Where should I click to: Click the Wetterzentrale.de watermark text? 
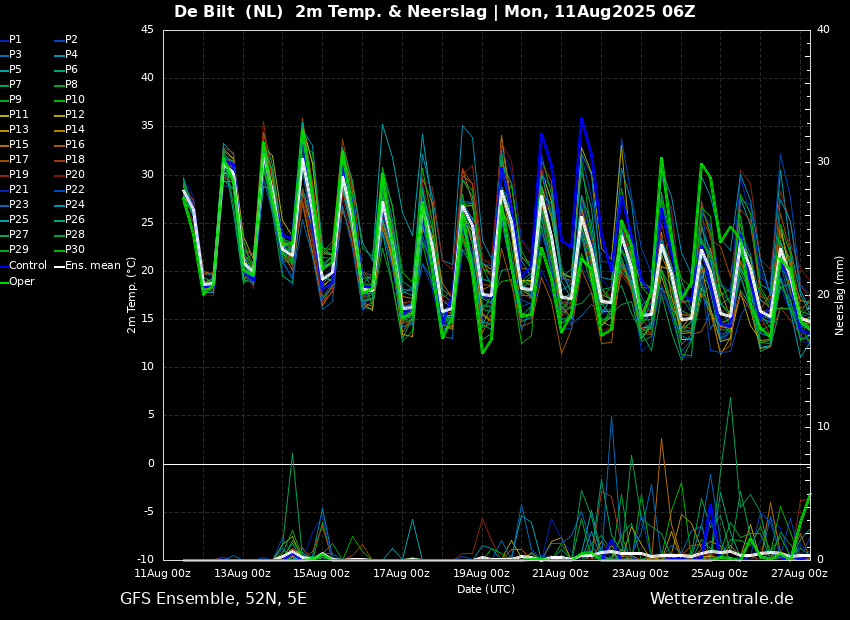click(x=722, y=599)
